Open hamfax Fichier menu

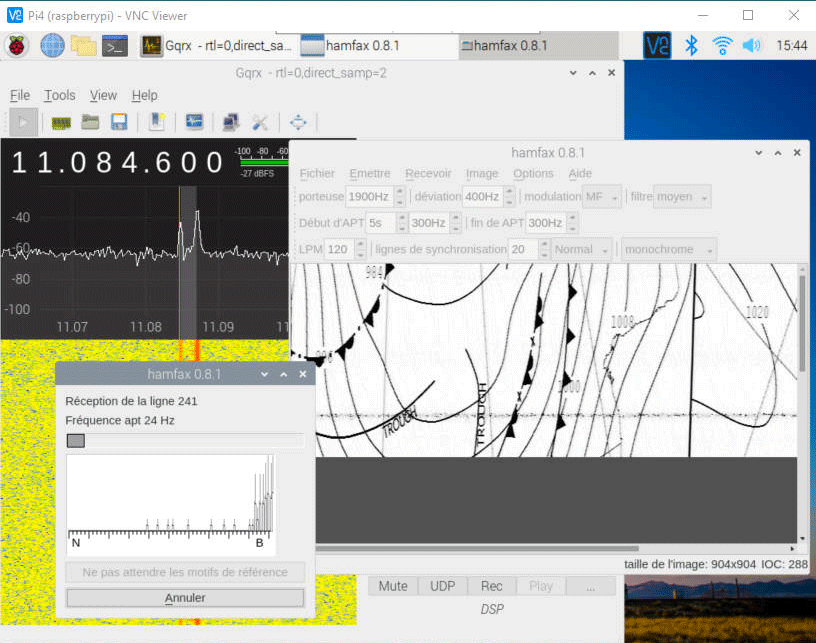point(317,173)
